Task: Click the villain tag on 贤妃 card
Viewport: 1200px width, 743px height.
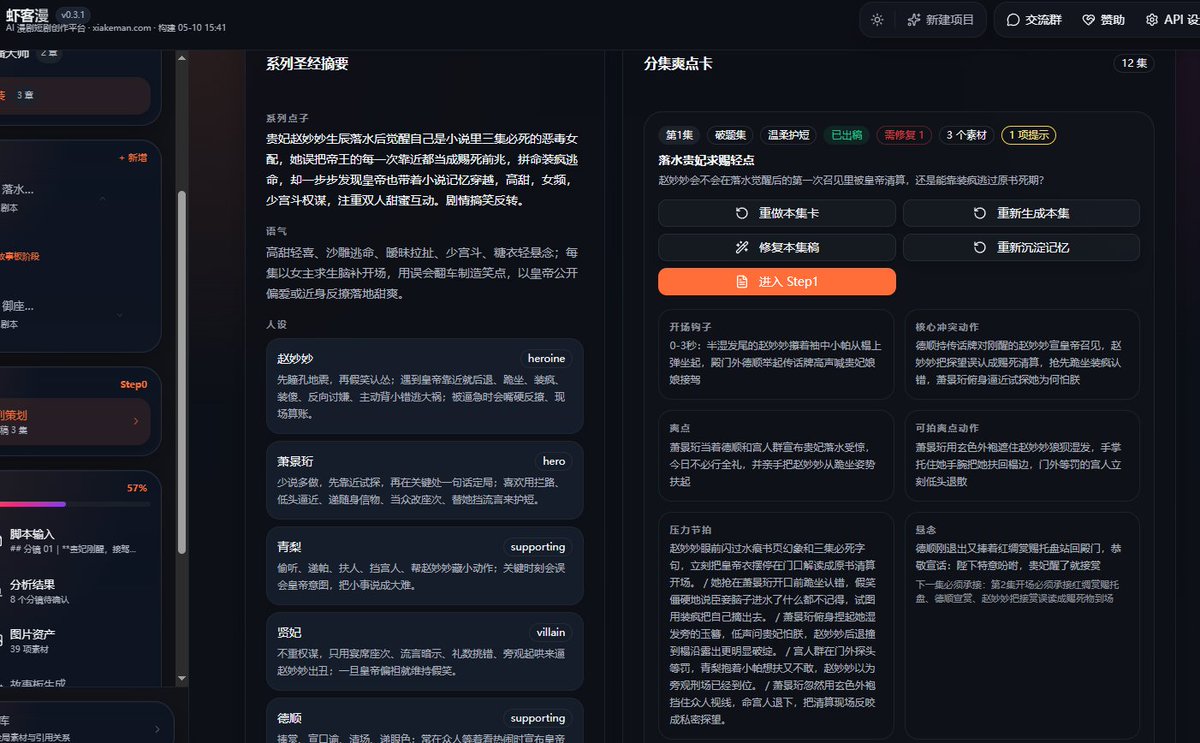Action: coord(550,632)
